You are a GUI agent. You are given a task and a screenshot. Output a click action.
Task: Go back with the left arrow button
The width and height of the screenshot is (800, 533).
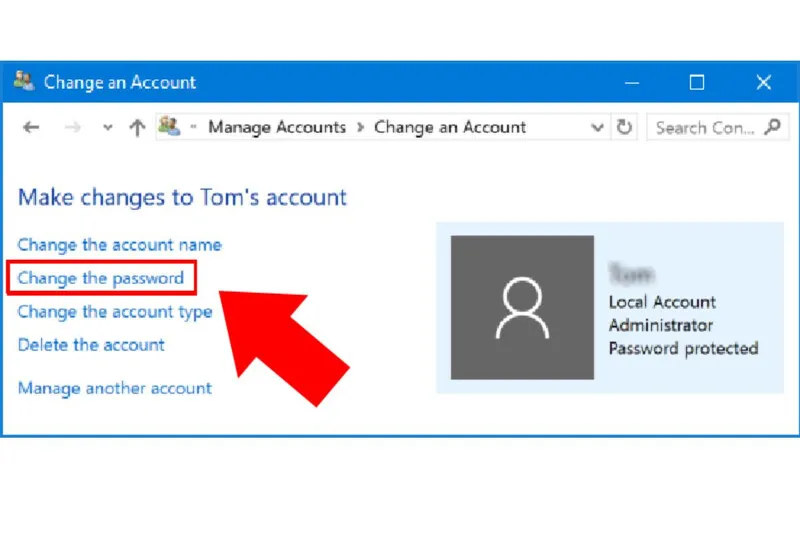(31, 127)
